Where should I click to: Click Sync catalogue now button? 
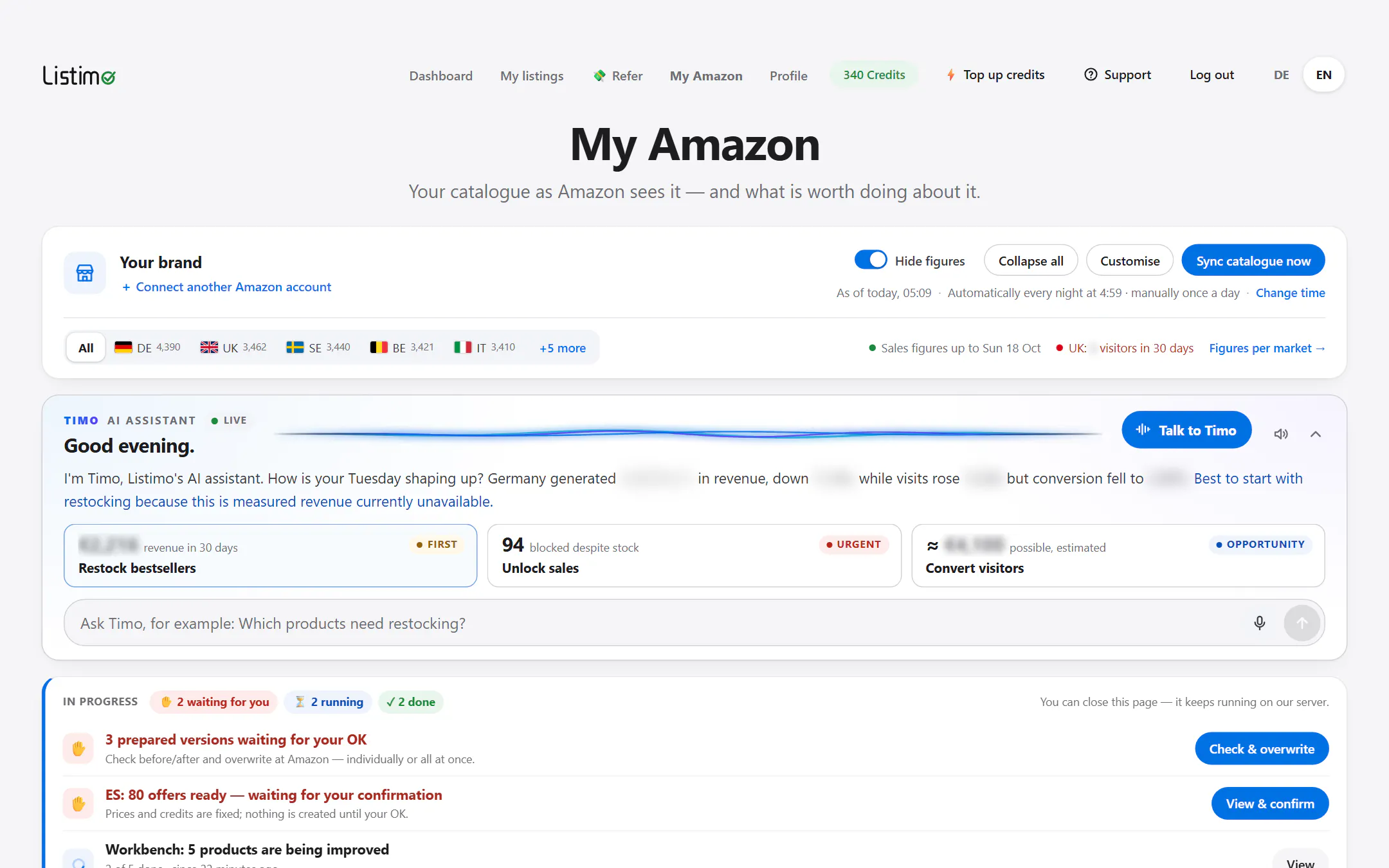click(1253, 261)
